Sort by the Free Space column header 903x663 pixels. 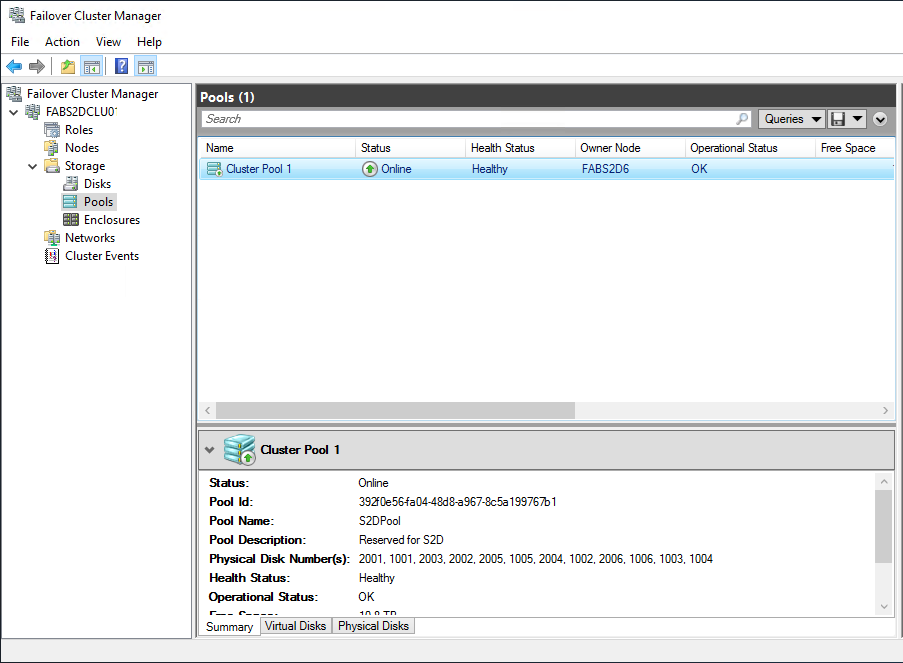tap(855, 148)
